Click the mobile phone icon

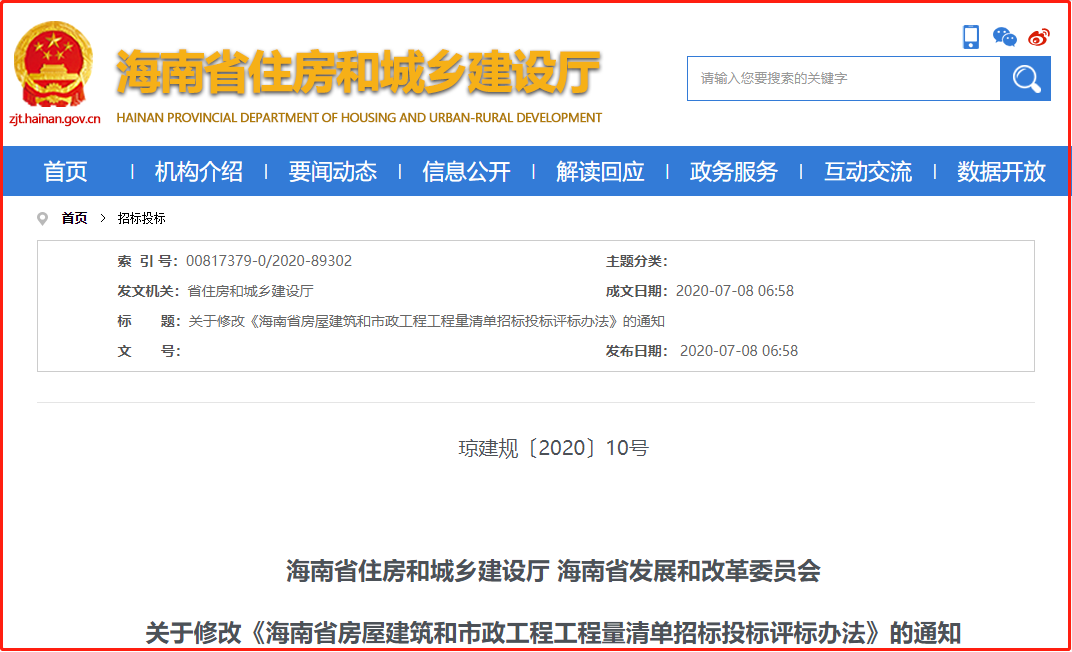tap(971, 37)
